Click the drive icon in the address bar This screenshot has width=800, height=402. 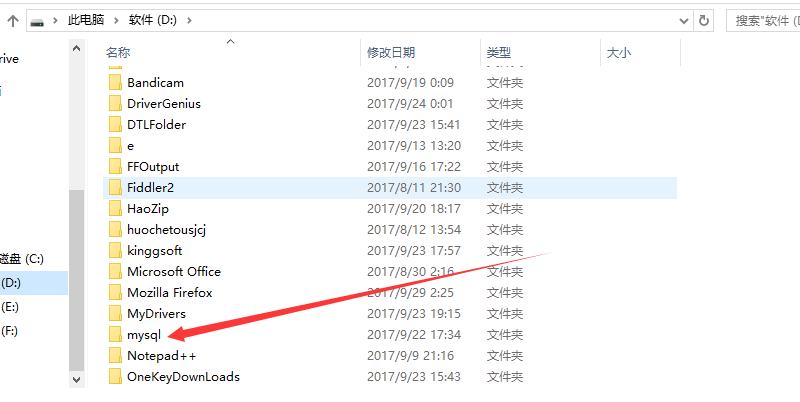point(37,21)
